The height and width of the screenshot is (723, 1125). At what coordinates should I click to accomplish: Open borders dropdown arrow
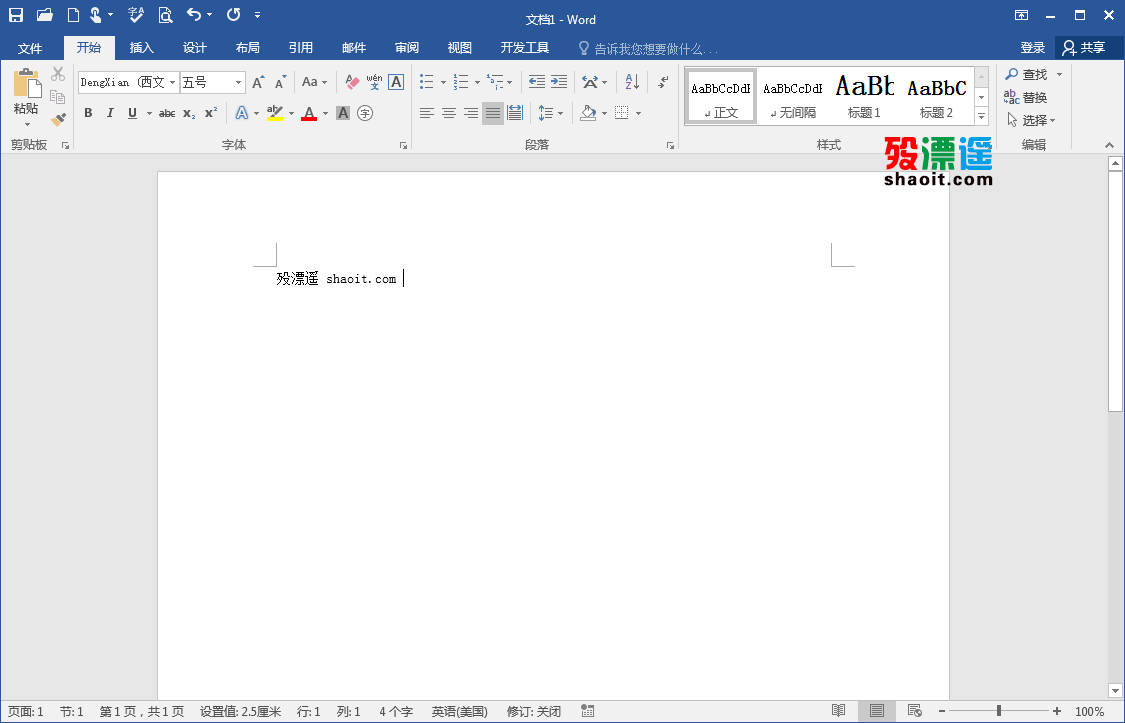[x=639, y=113]
